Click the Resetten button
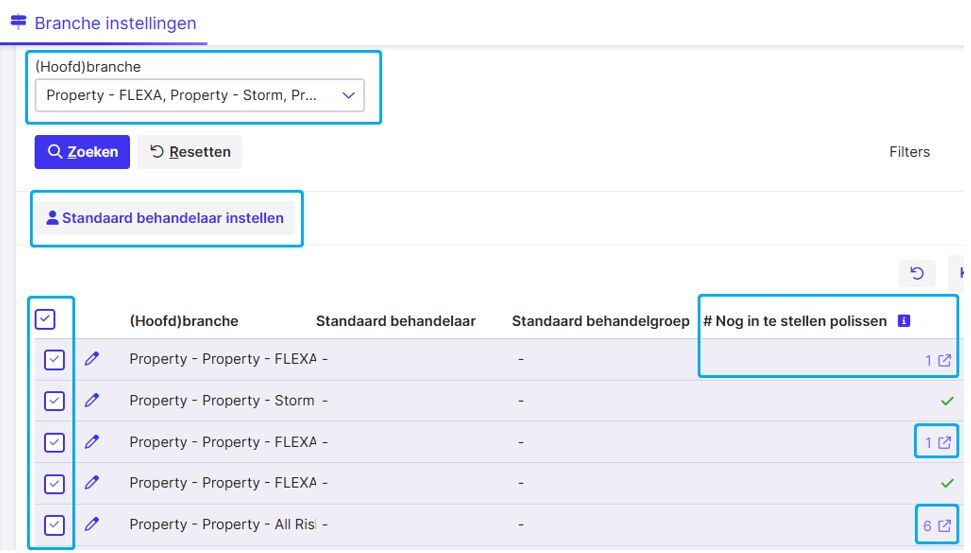Viewport: 971px width, 553px height. click(189, 152)
